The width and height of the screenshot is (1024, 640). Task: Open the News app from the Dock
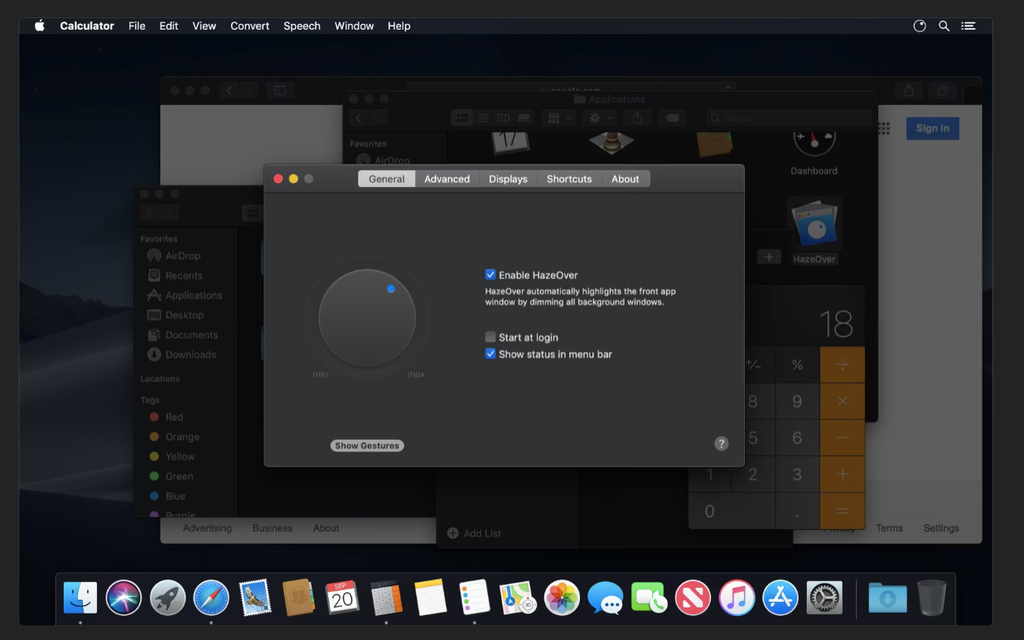[x=693, y=598]
